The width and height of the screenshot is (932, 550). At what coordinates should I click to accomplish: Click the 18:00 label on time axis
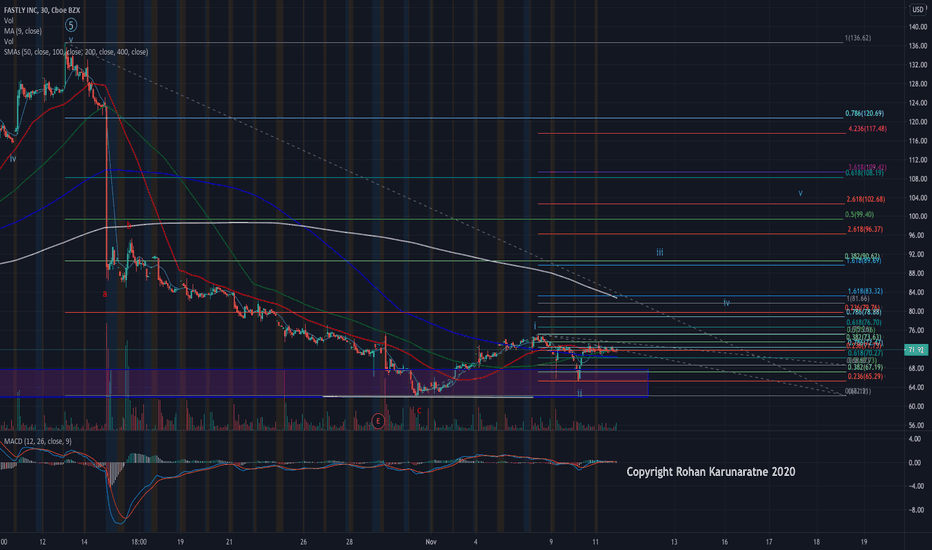(x=139, y=542)
